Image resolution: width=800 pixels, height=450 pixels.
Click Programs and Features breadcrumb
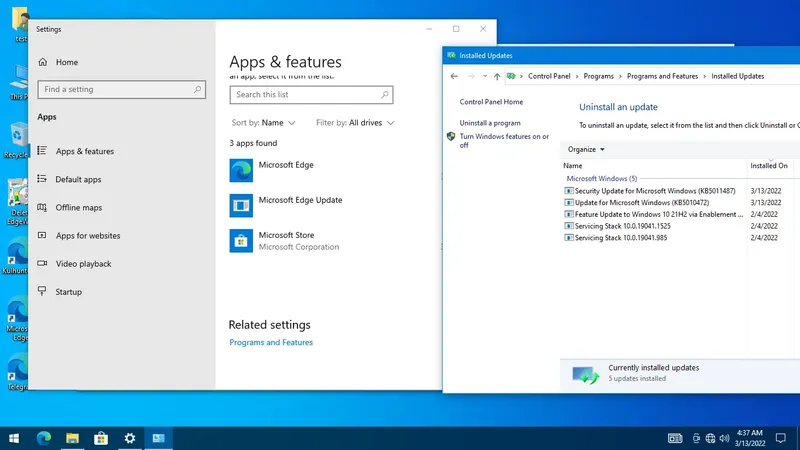662,76
